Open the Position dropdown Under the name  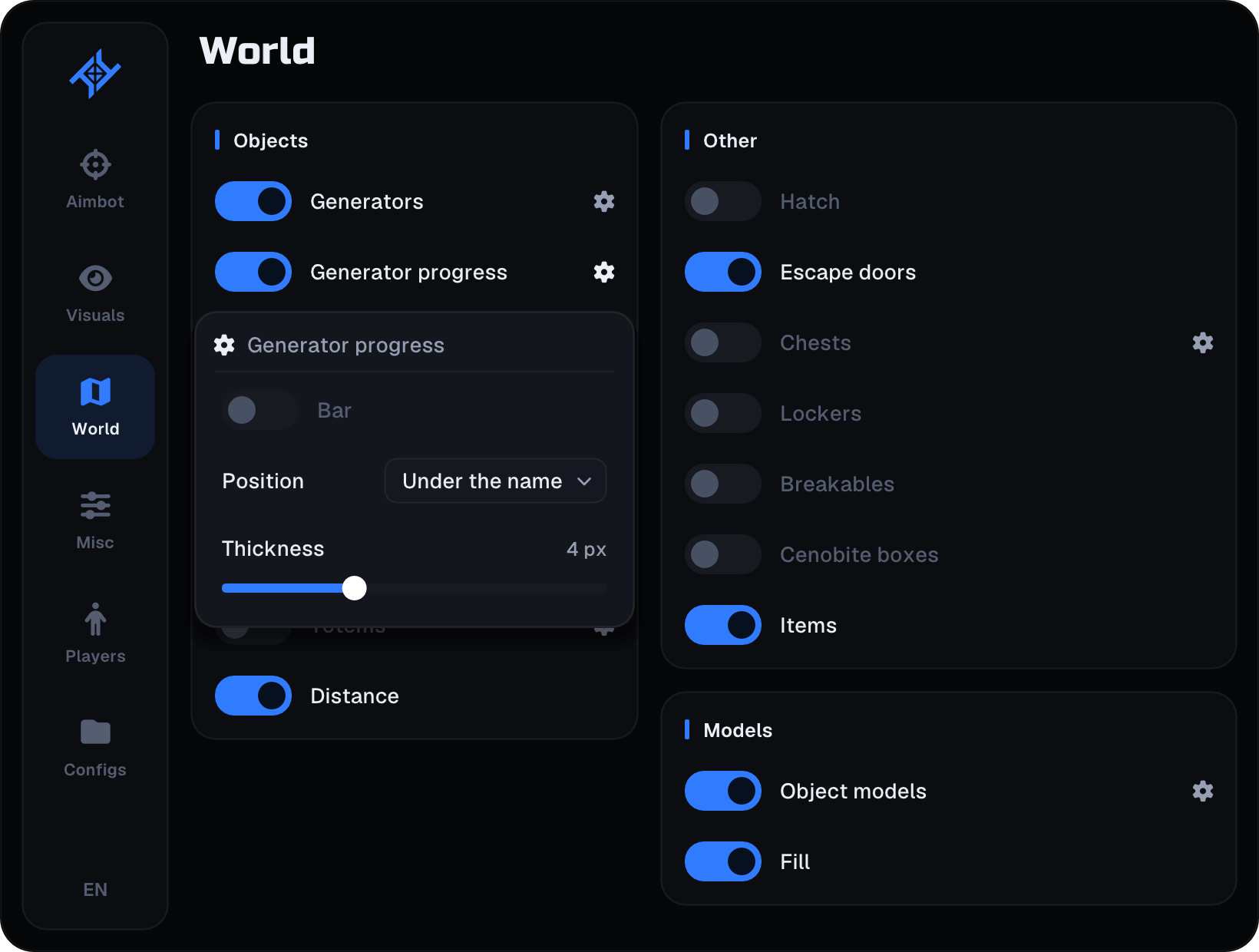point(495,481)
